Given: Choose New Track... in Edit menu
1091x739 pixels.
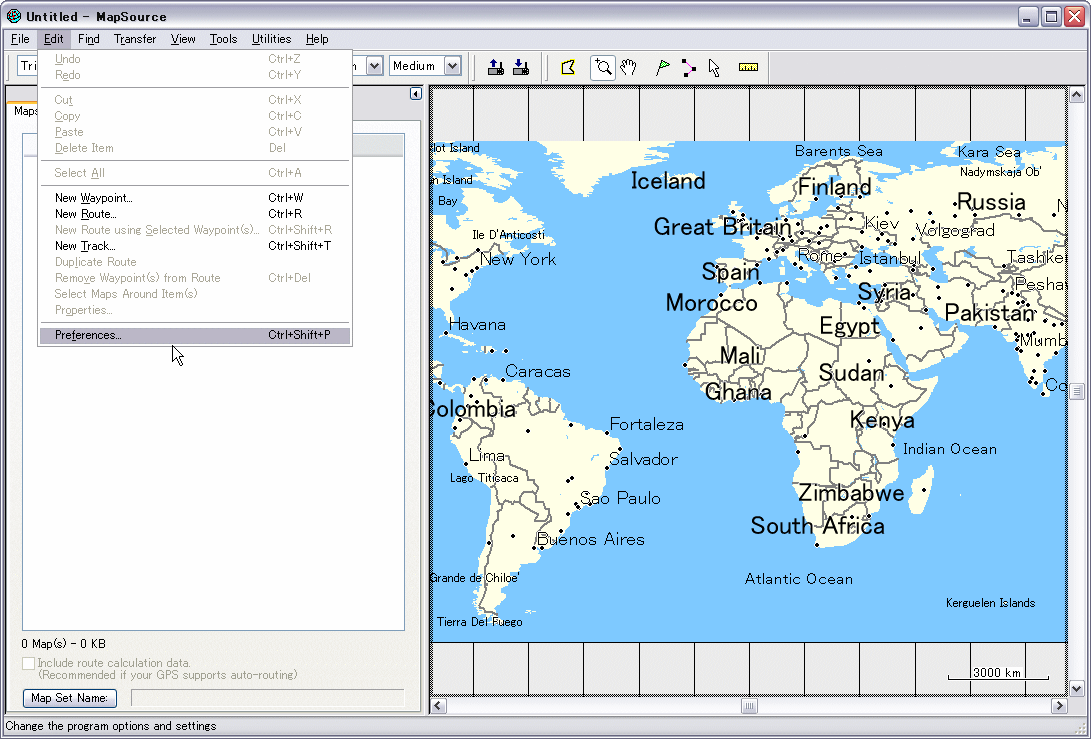Looking at the screenshot, I should [195, 246].
